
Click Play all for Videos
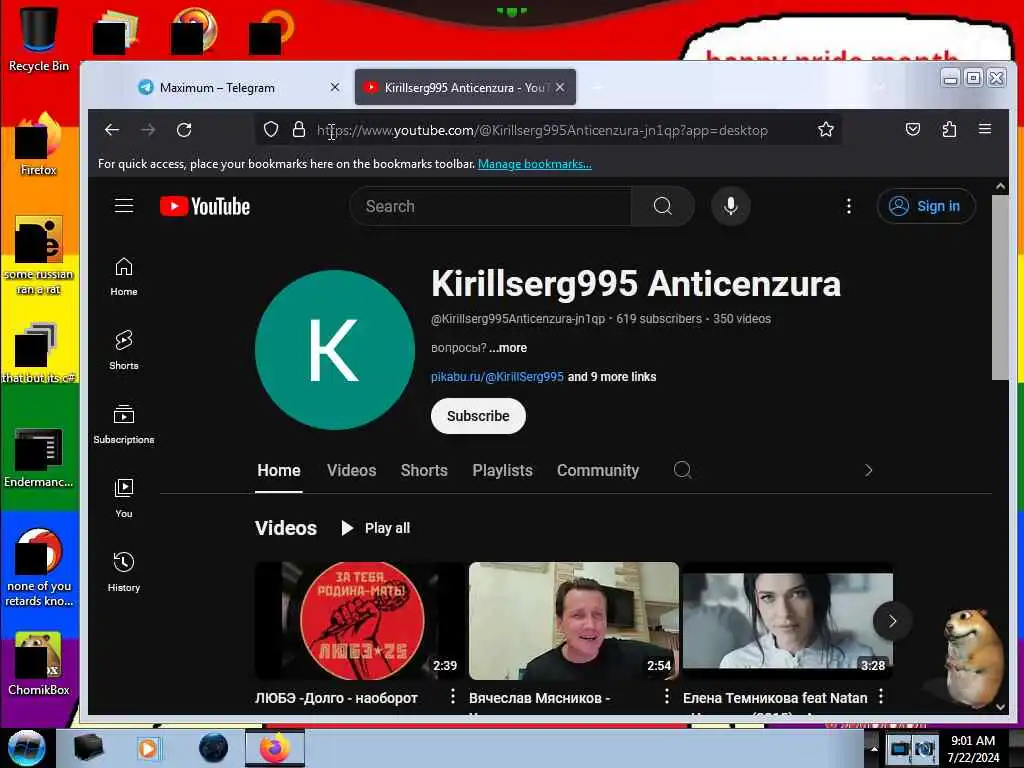(376, 528)
